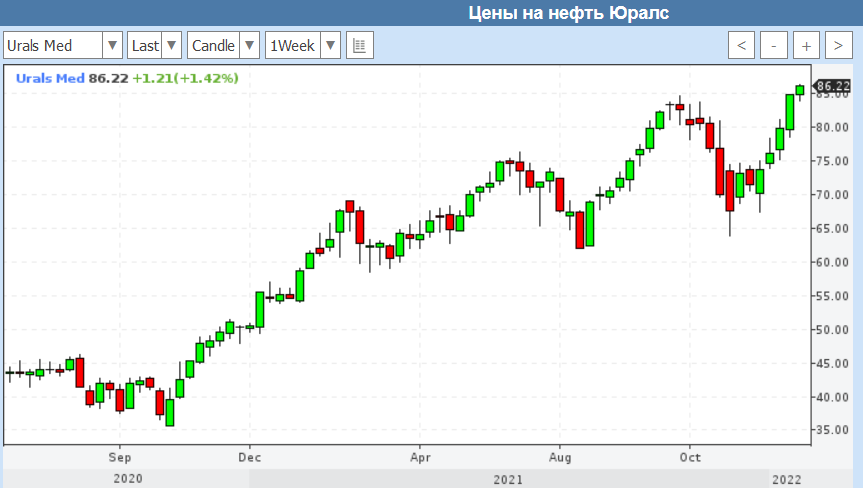The image size is (863, 488).
Task: Click the 70.00 price axis label
Action: [832, 195]
